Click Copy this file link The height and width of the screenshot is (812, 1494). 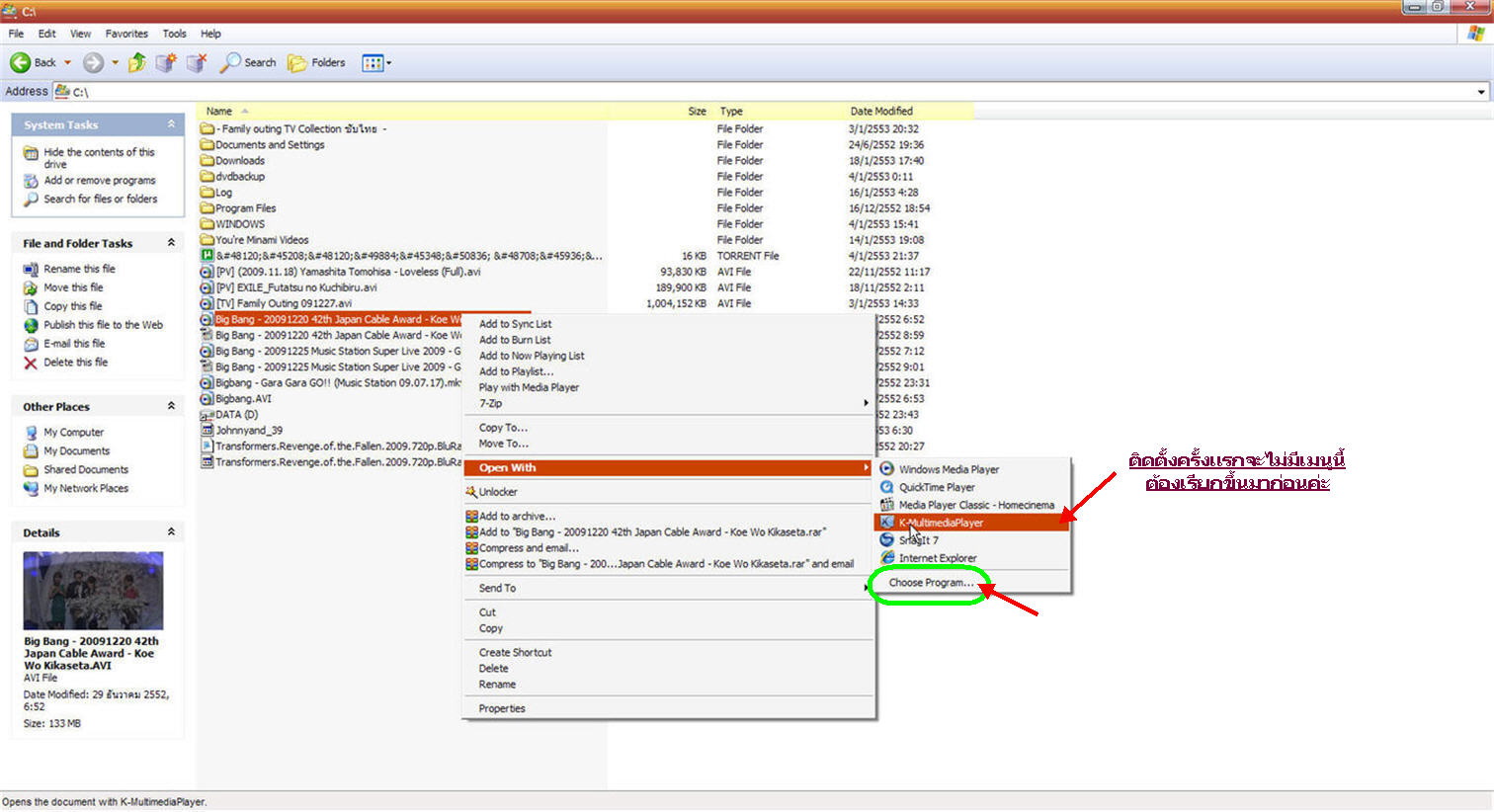pyautogui.click(x=73, y=306)
